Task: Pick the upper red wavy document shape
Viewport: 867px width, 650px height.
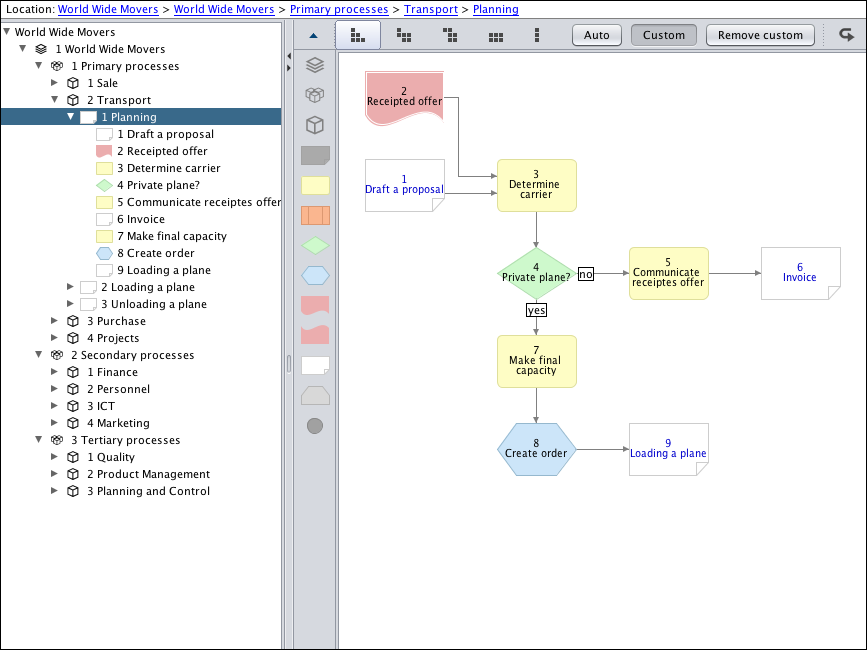Action: point(315,305)
